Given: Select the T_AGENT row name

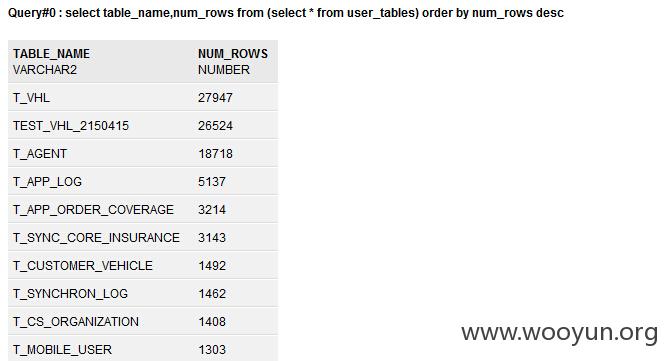Looking at the screenshot, I should coord(40,154).
